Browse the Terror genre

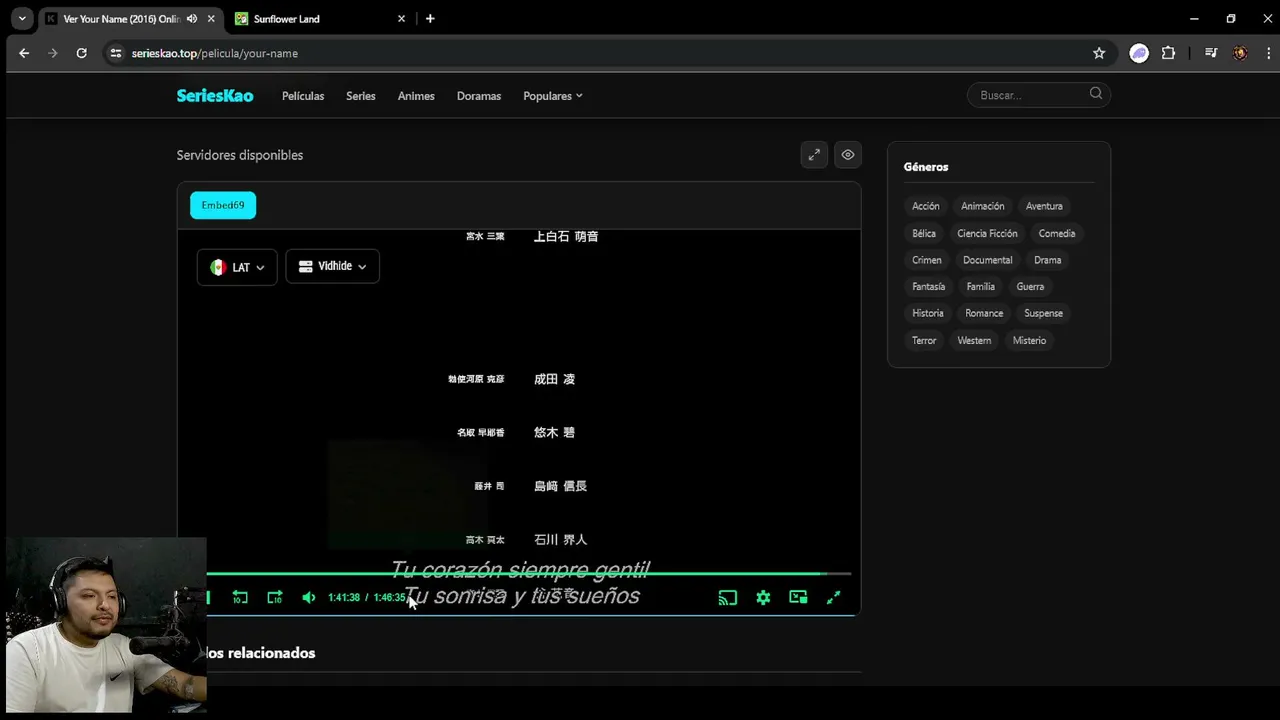[924, 340]
